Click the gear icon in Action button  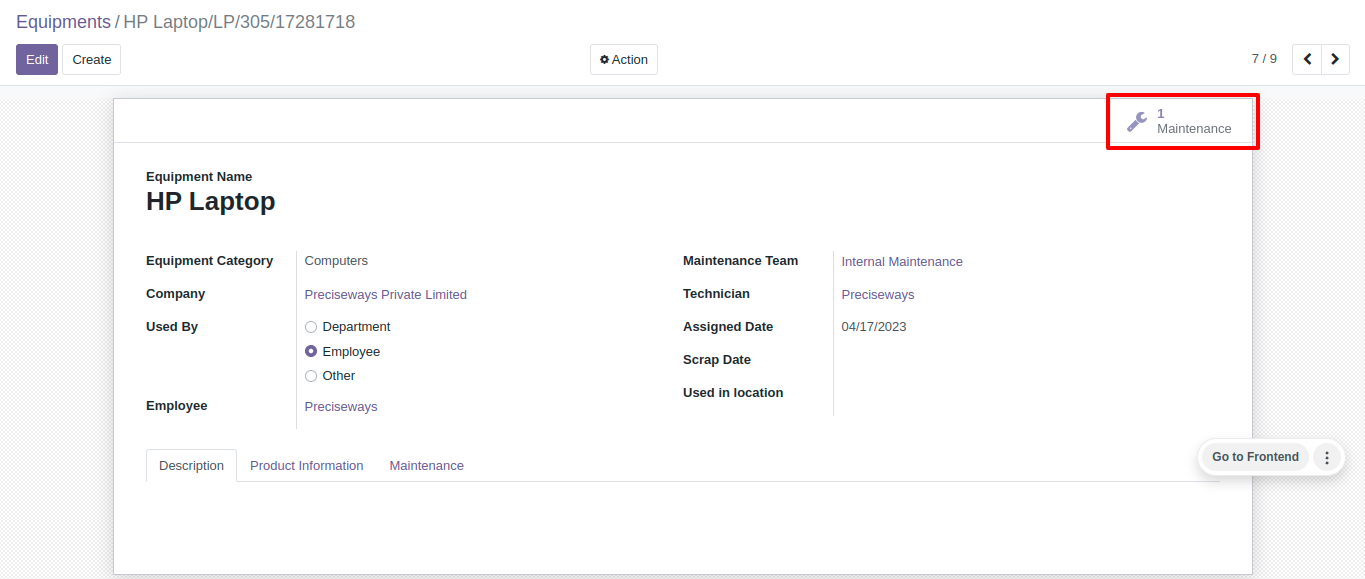click(x=604, y=60)
